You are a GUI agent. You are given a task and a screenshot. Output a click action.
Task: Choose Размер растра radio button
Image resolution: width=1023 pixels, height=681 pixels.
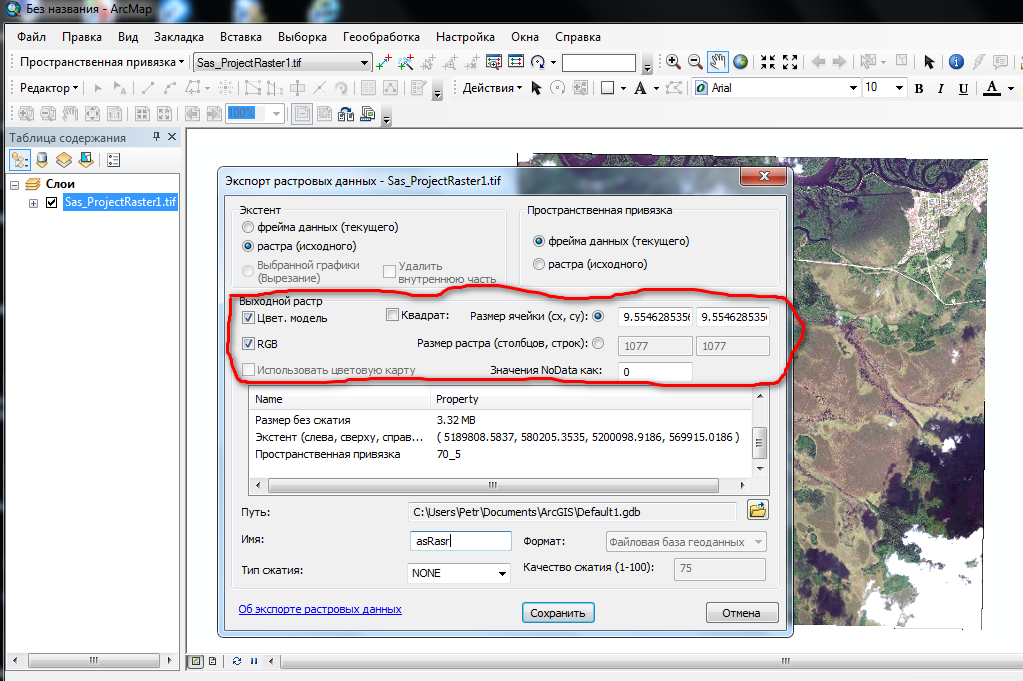click(598, 344)
